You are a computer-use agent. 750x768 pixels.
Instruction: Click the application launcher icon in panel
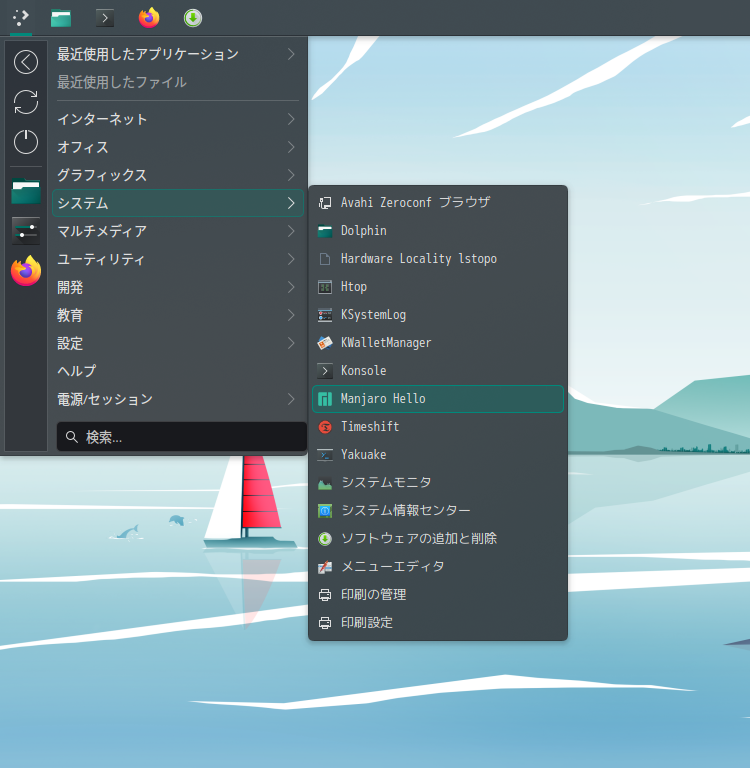[x=21, y=18]
